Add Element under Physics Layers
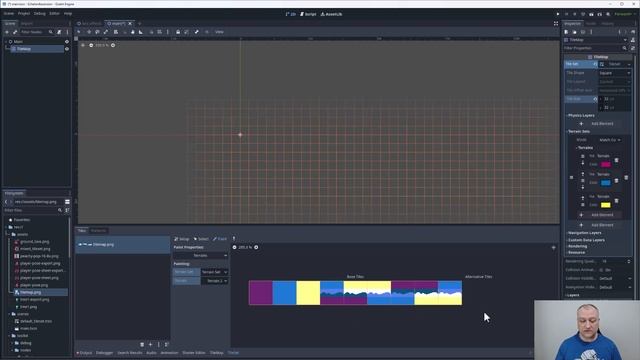The width and height of the screenshot is (640, 360). click(x=598, y=124)
